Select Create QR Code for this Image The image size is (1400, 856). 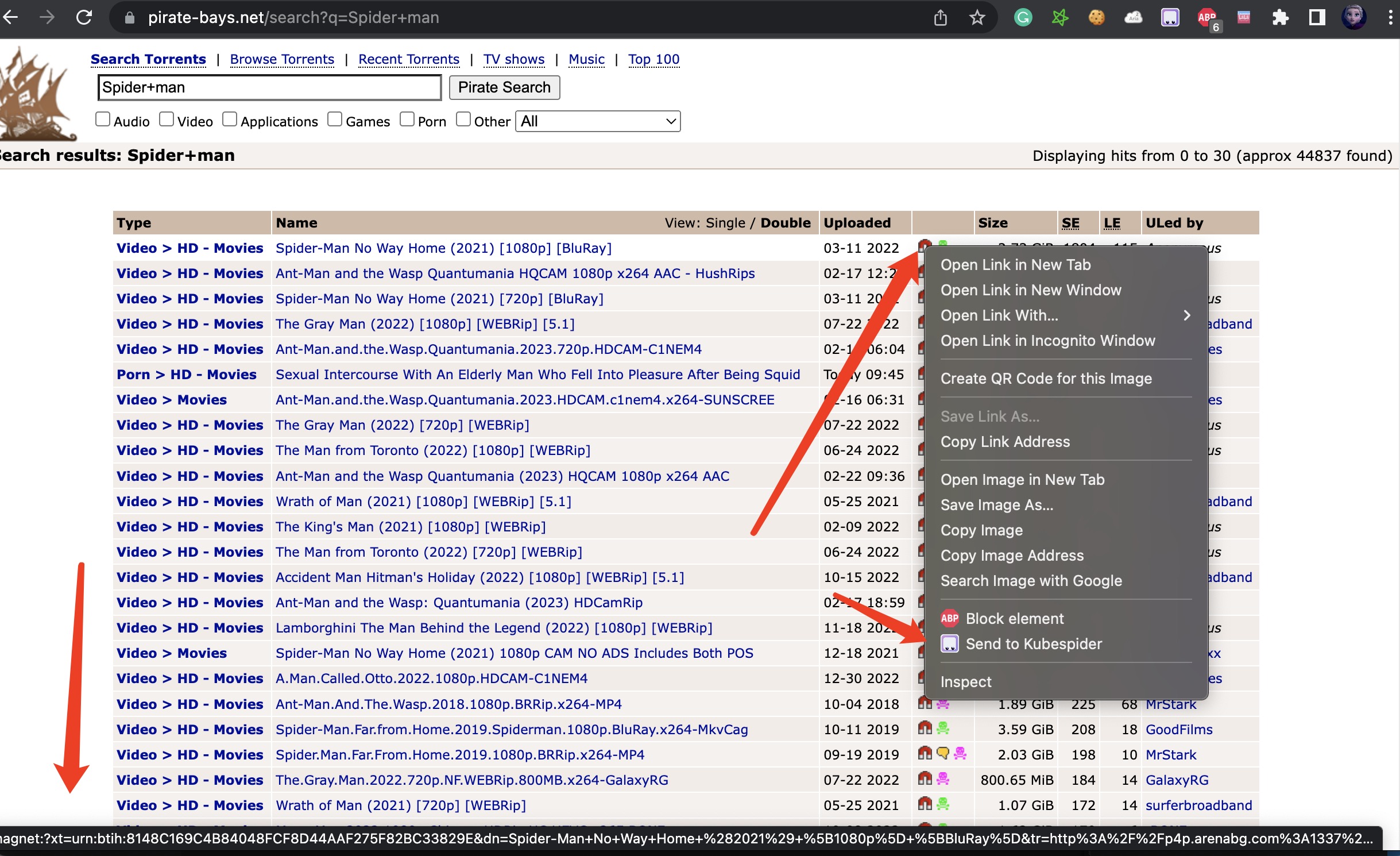1066,379
